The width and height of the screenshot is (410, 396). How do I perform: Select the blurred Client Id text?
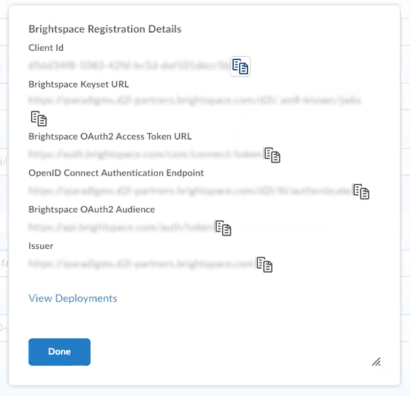(x=129, y=65)
